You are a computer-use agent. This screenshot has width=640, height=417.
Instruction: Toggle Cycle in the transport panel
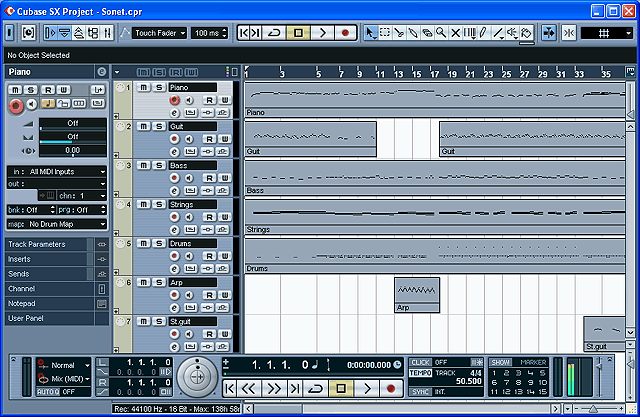[x=316, y=388]
